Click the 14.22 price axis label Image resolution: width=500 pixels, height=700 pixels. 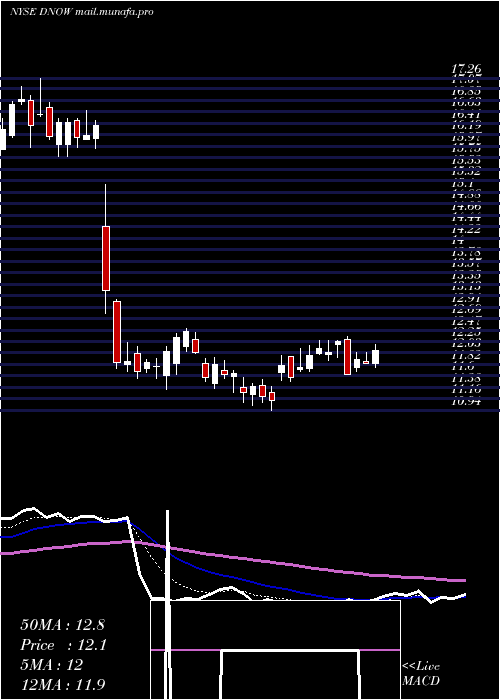466,229
